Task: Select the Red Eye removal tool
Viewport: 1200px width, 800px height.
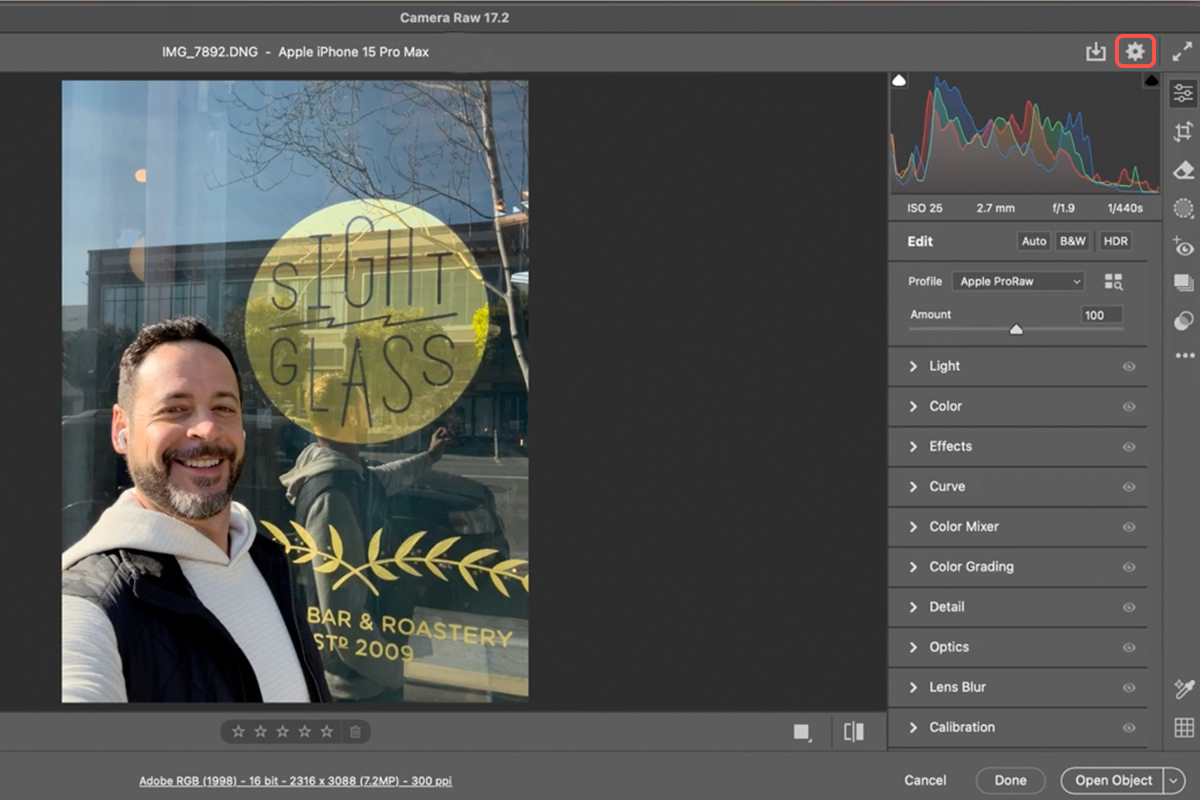Action: click(1184, 247)
